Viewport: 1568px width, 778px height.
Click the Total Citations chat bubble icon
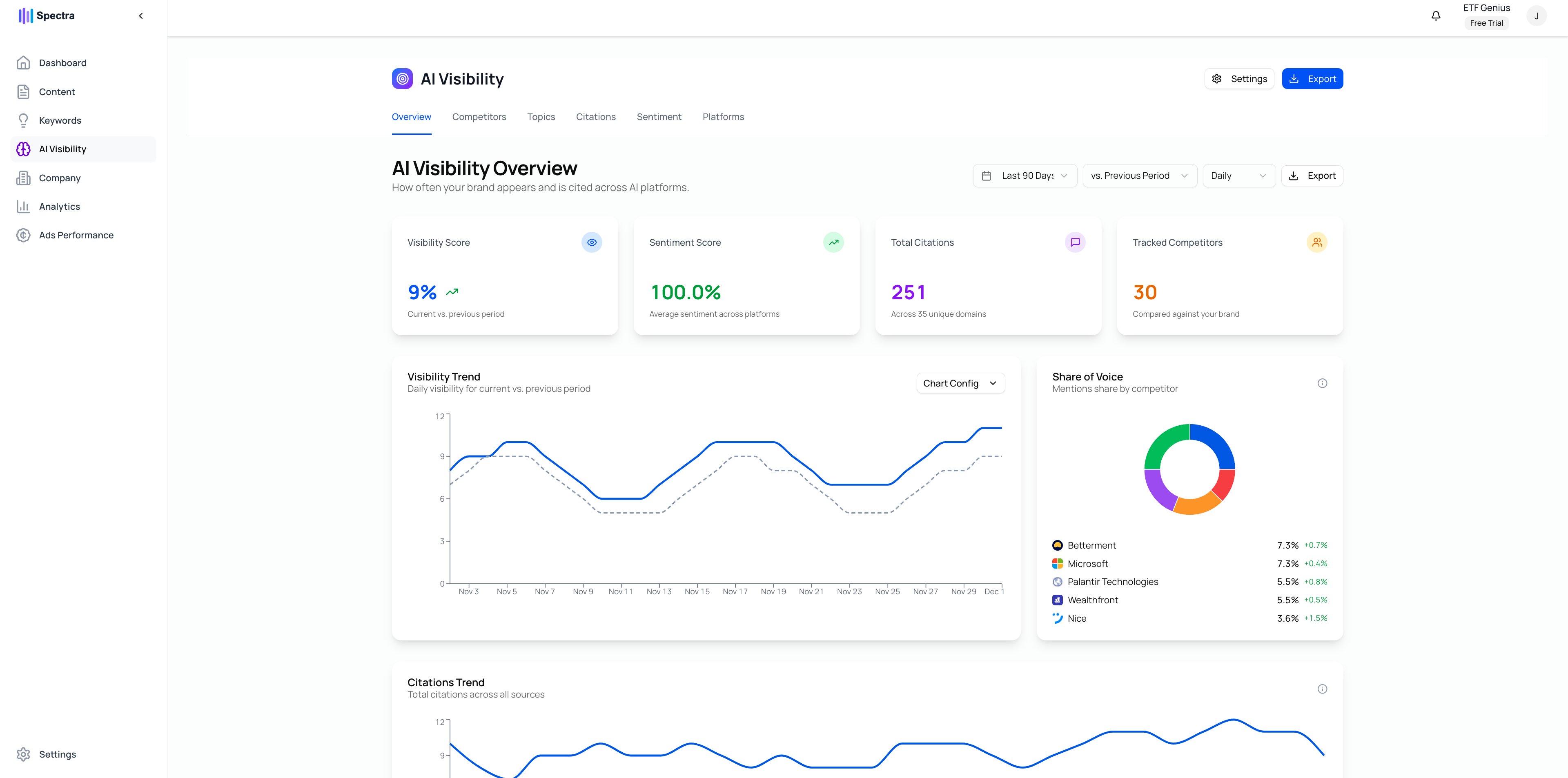coord(1075,242)
